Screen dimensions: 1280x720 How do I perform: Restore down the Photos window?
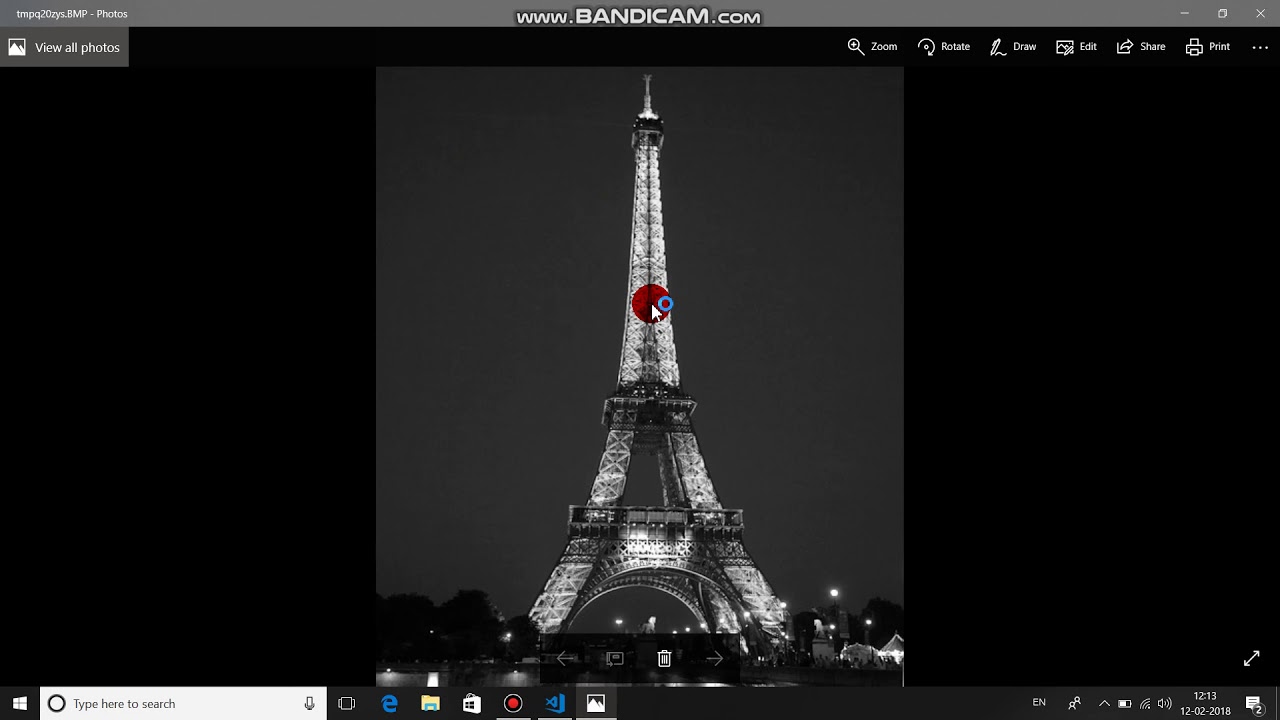tap(1222, 13)
